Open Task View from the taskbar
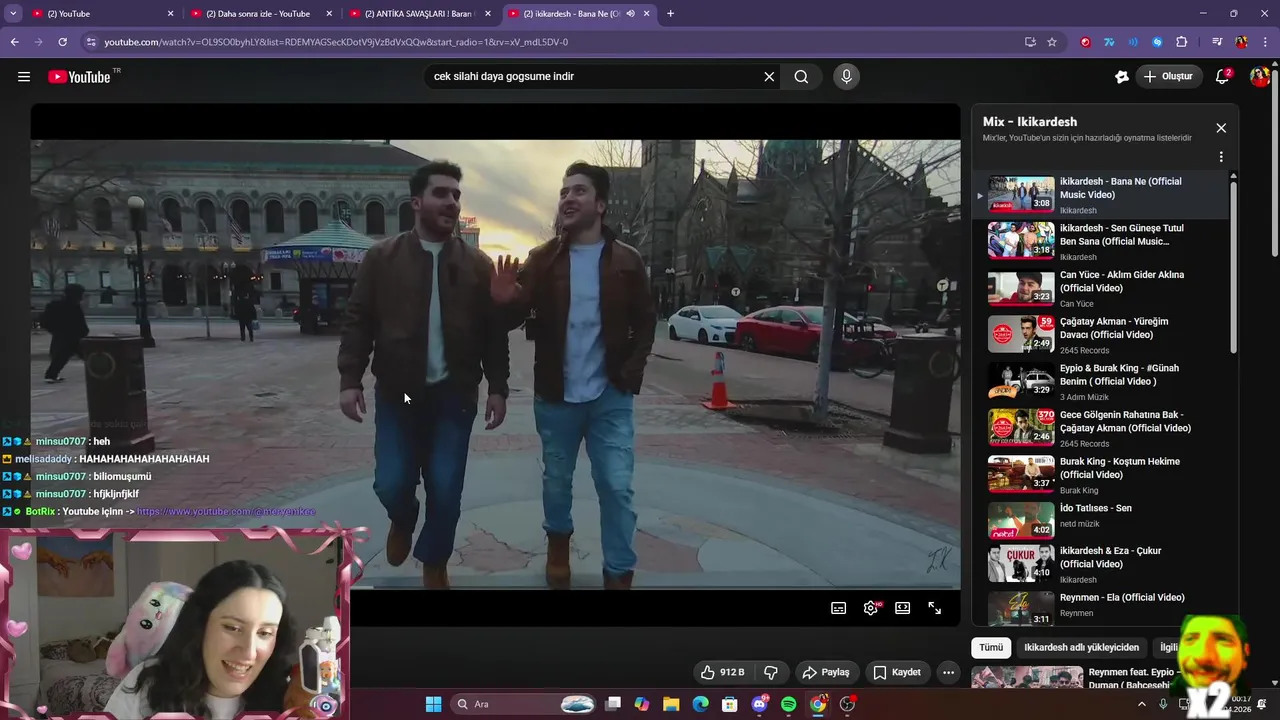The height and width of the screenshot is (720, 1280). (x=613, y=704)
